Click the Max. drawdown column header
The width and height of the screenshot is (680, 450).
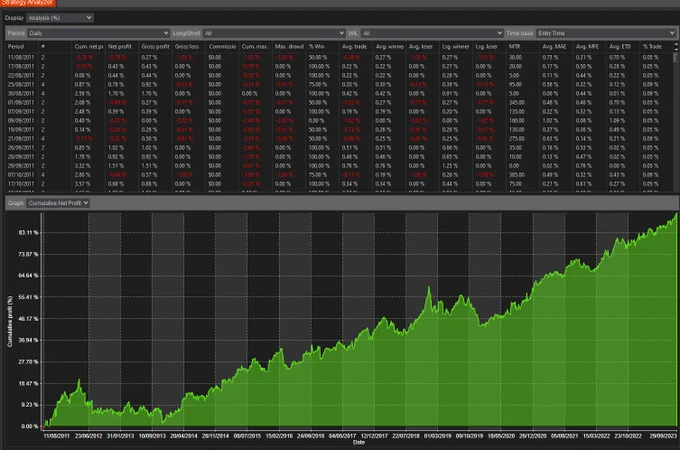(x=289, y=46)
